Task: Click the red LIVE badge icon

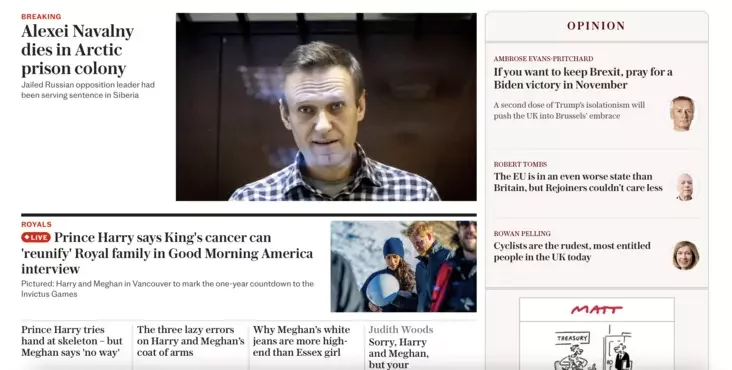Action: click(36, 237)
